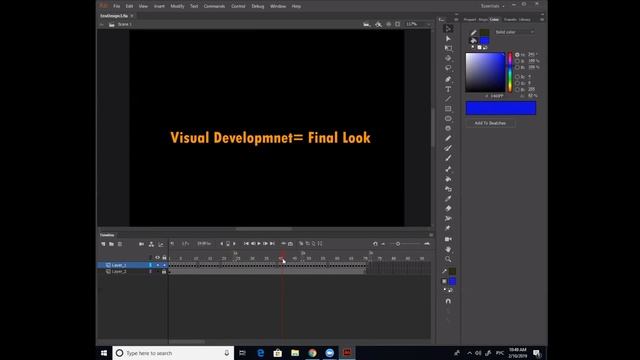
Task: Select the Pen tool
Action: (448, 79)
